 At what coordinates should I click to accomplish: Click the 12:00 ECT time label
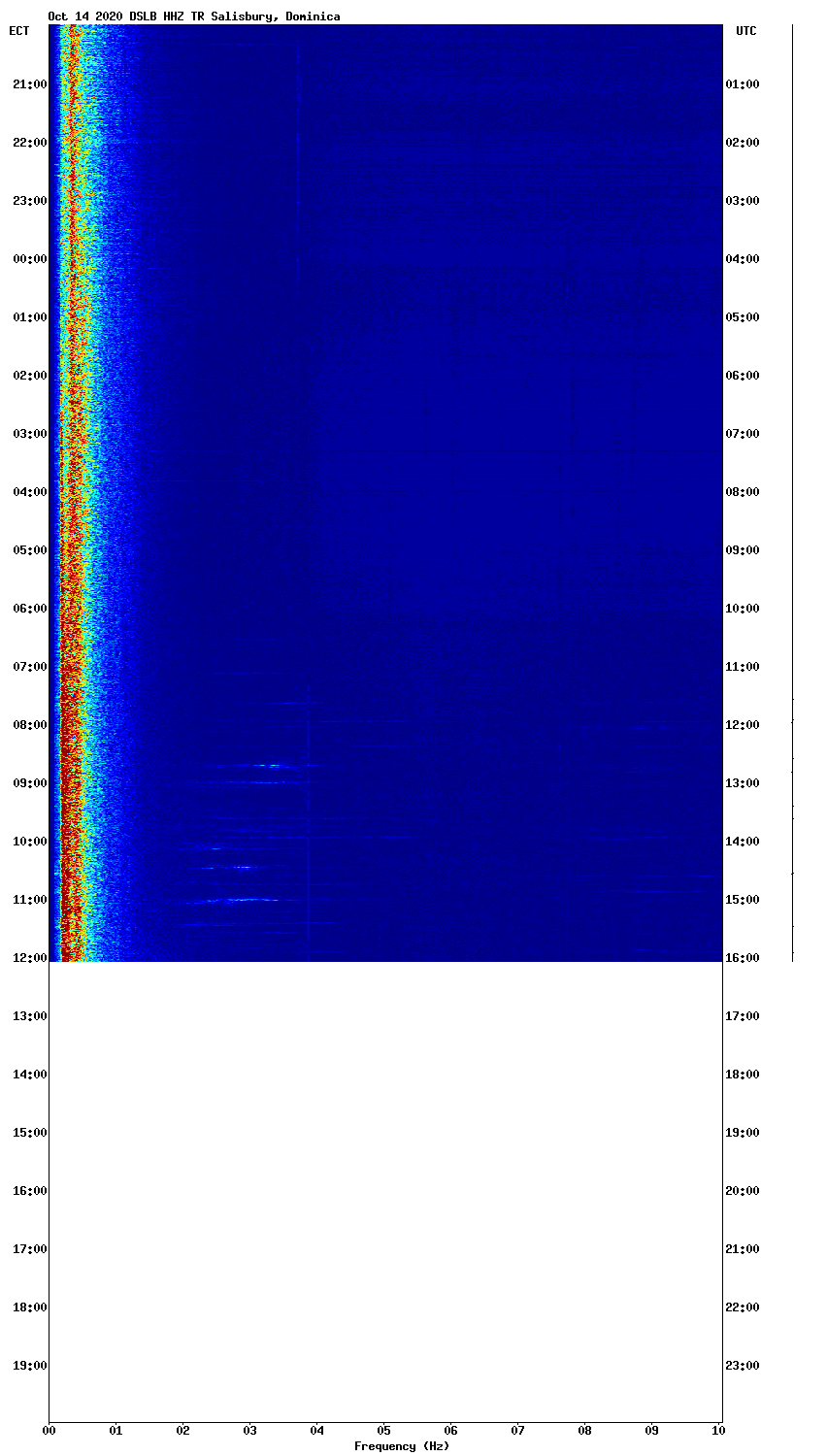tap(29, 958)
